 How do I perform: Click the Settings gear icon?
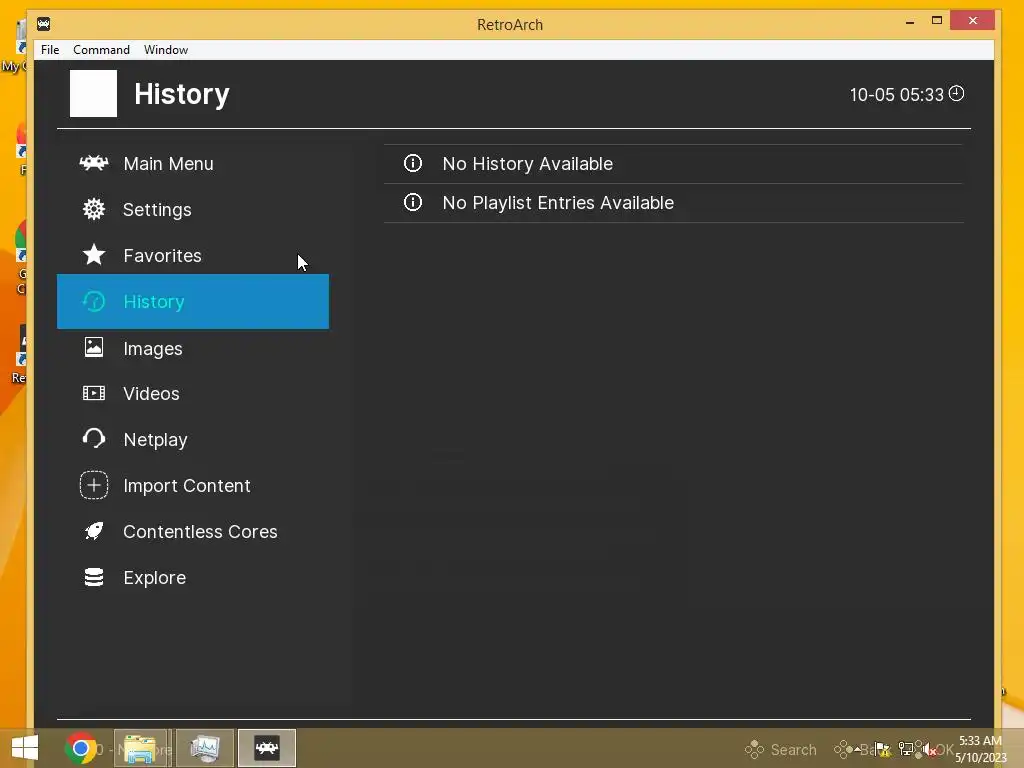point(94,209)
